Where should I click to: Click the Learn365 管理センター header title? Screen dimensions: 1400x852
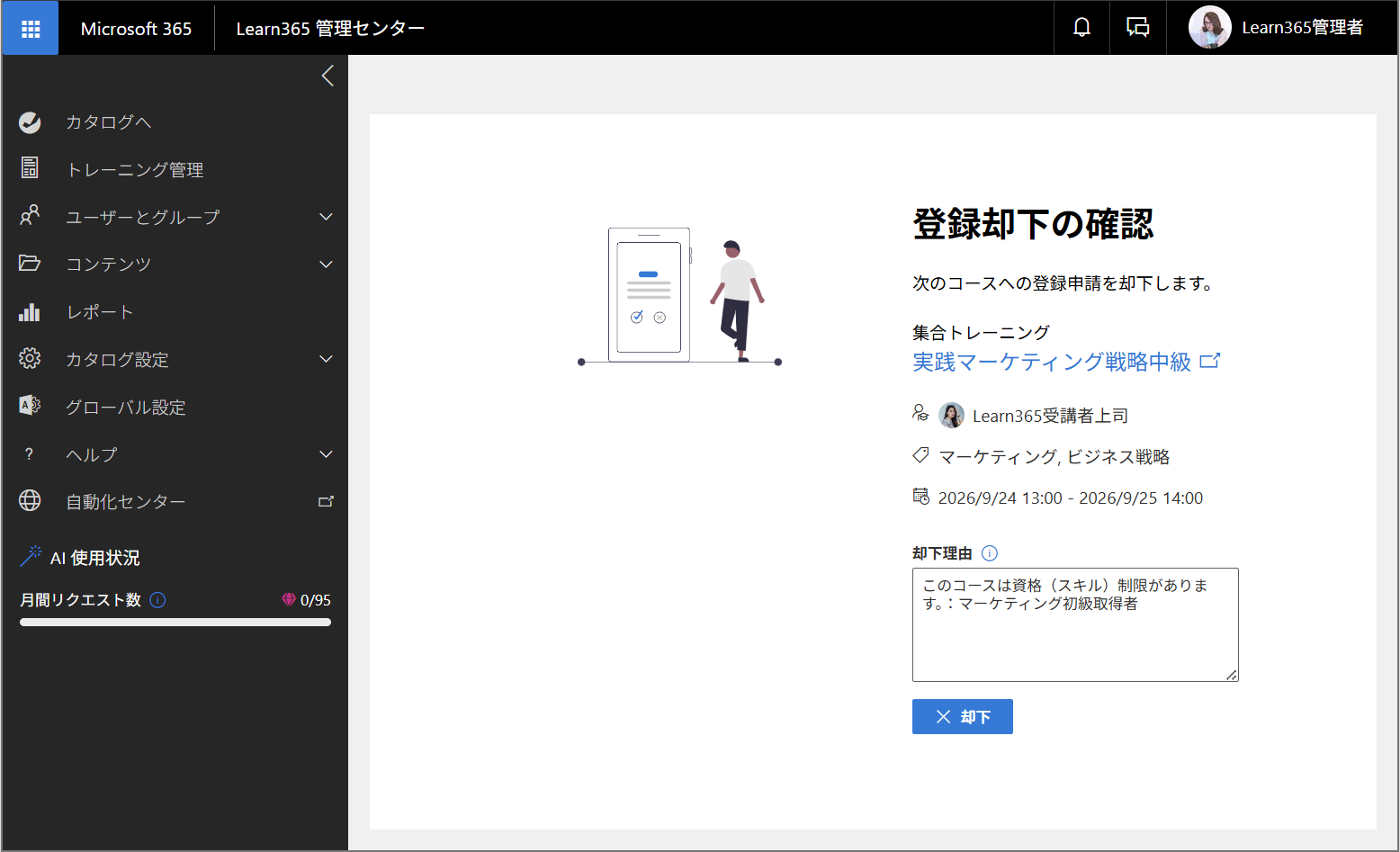coord(330,29)
